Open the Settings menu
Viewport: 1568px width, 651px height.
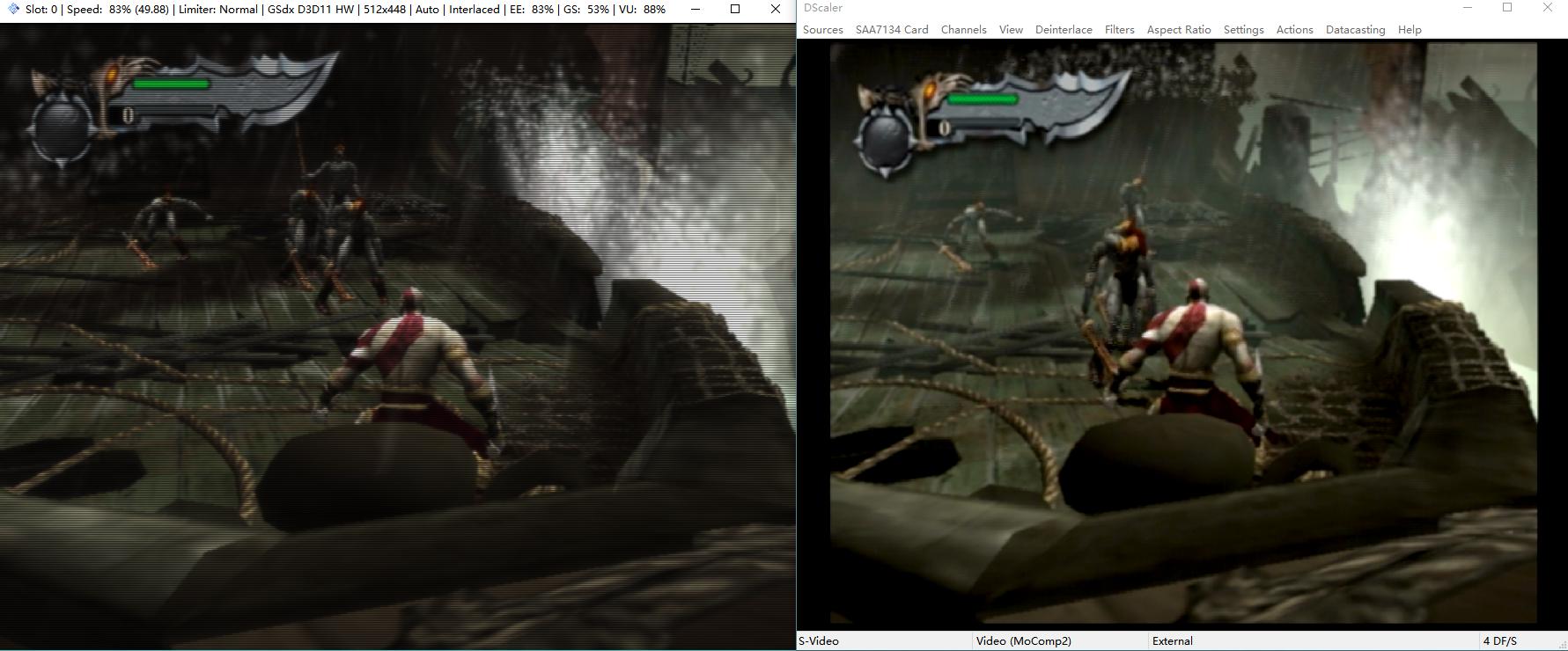point(1243,30)
